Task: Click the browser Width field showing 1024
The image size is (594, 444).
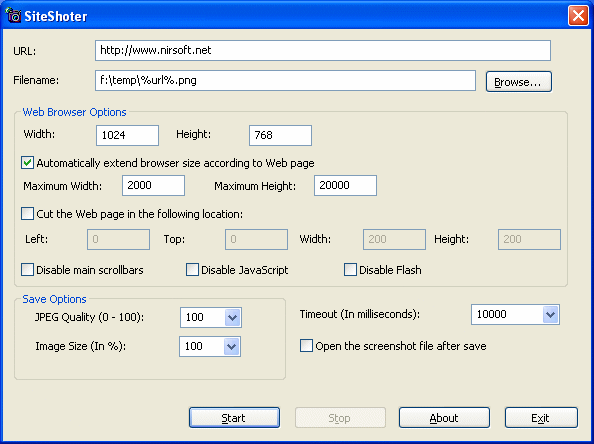Action: pos(127,135)
